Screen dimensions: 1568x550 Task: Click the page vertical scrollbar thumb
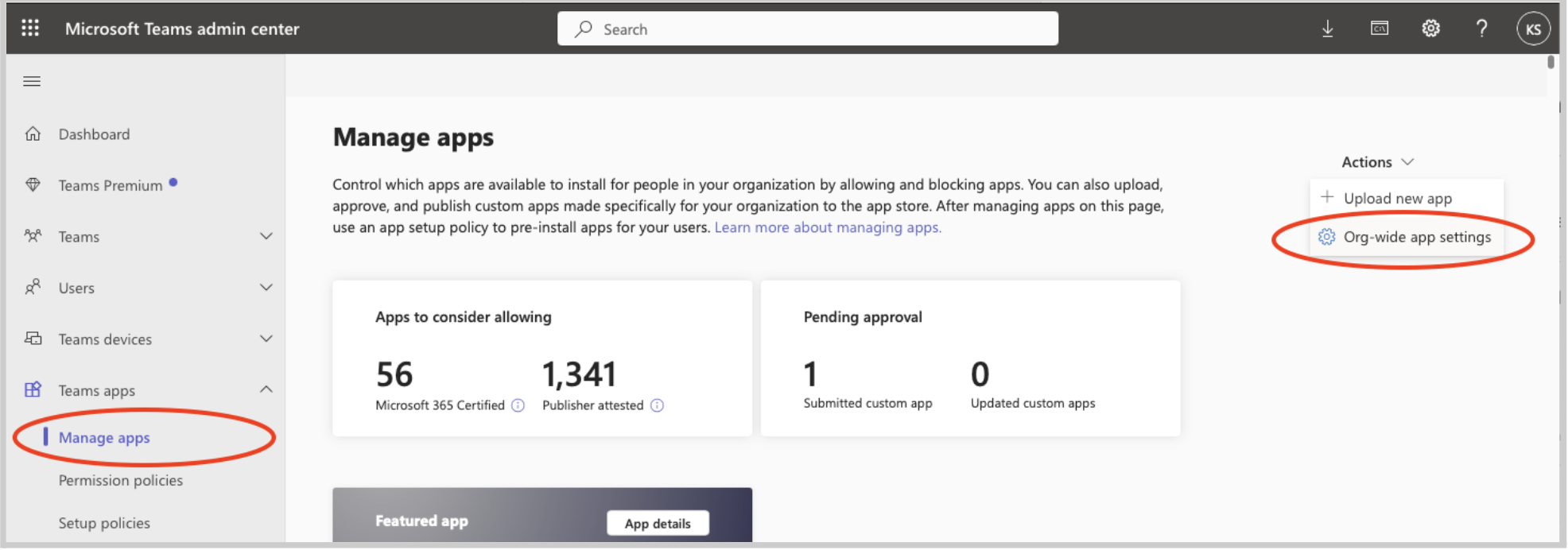(1551, 62)
